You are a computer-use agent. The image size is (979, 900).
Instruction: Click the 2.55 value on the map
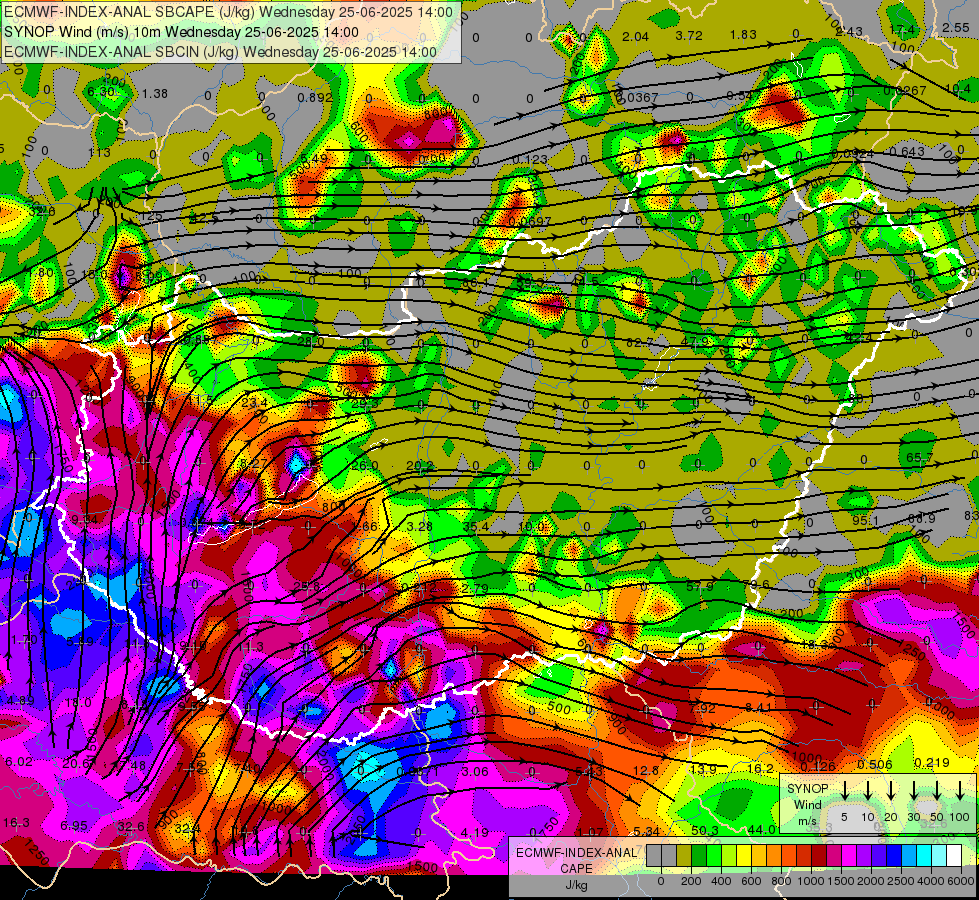(956, 27)
